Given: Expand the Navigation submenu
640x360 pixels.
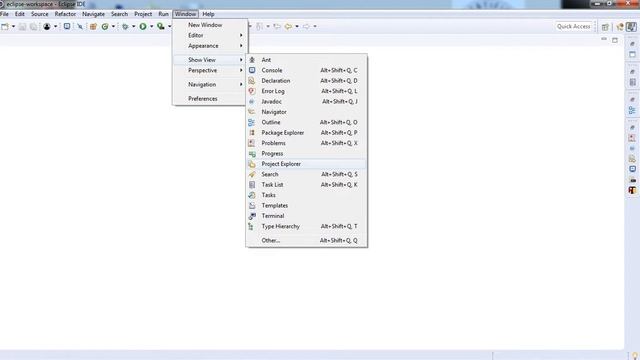Looking at the screenshot, I should point(210,84).
